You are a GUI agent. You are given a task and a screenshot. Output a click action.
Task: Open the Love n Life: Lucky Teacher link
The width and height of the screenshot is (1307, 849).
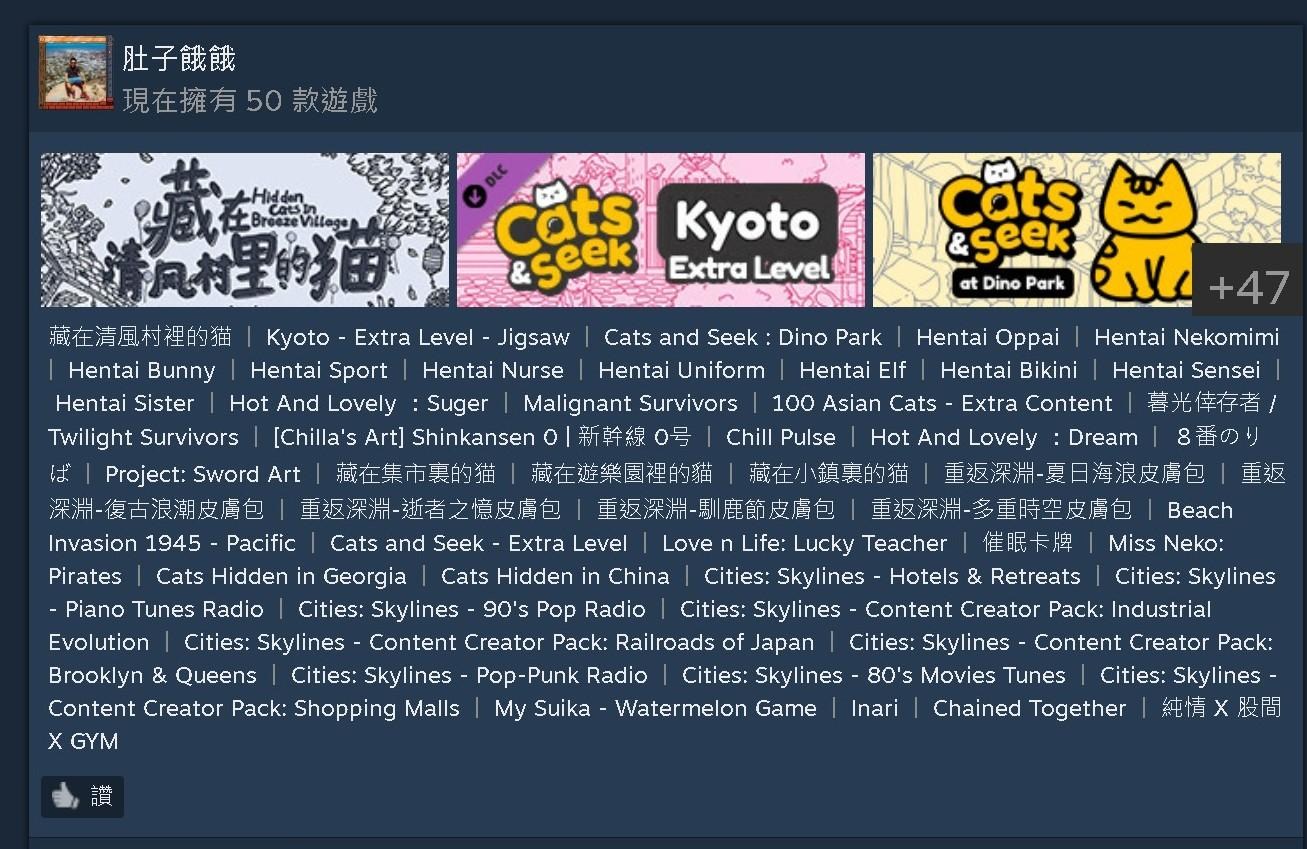pyautogui.click(x=804, y=543)
